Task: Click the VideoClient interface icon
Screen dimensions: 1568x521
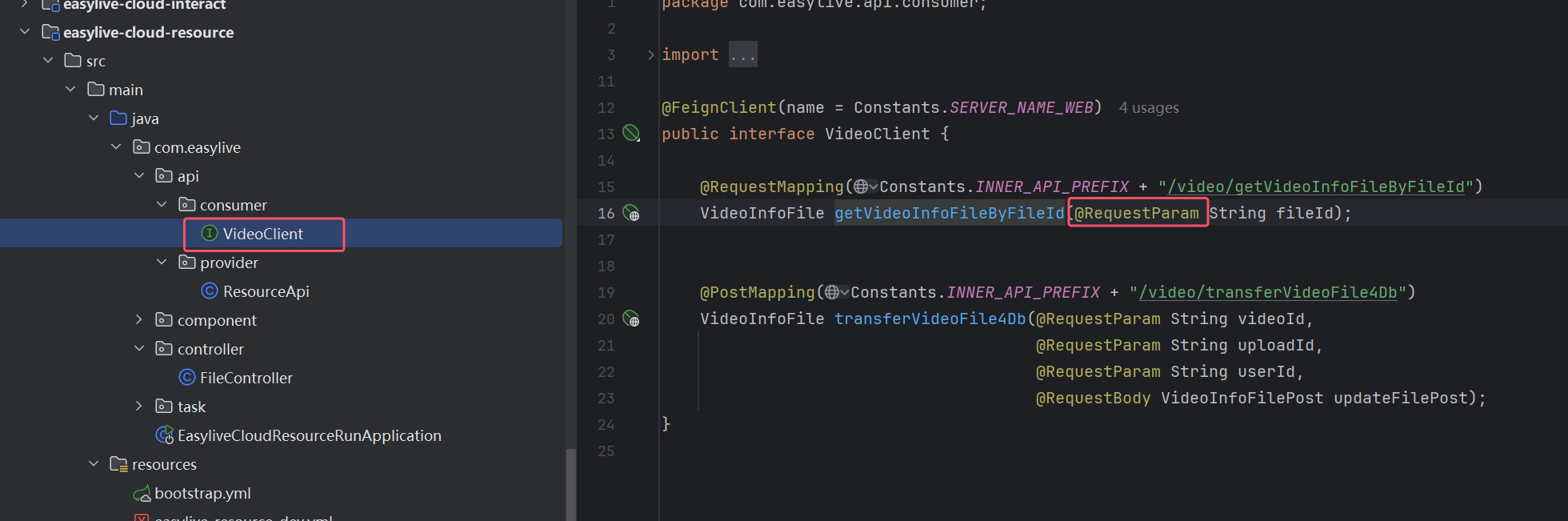Action: click(x=210, y=234)
